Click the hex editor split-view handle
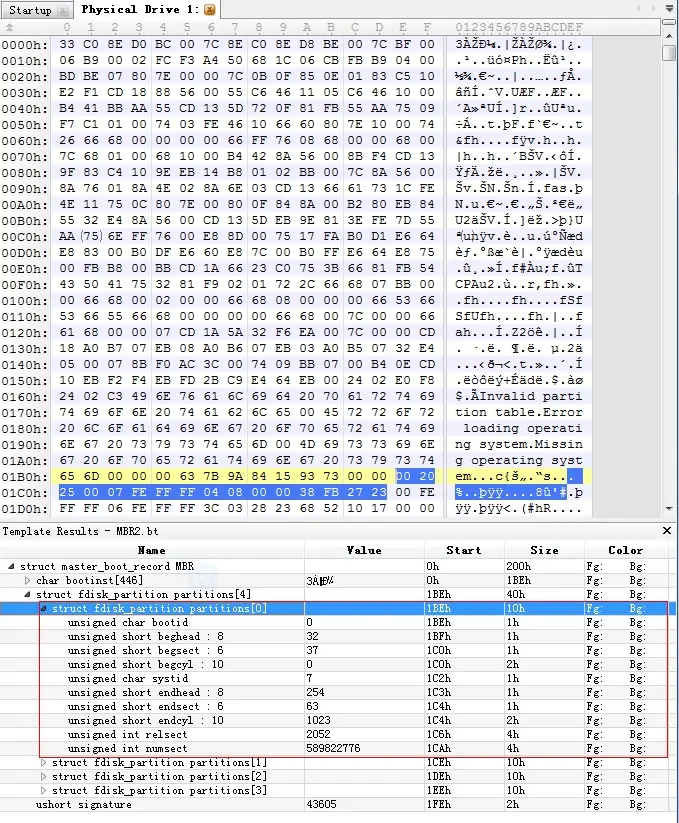The width and height of the screenshot is (679, 823). pyautogui.click(x=669, y=23)
